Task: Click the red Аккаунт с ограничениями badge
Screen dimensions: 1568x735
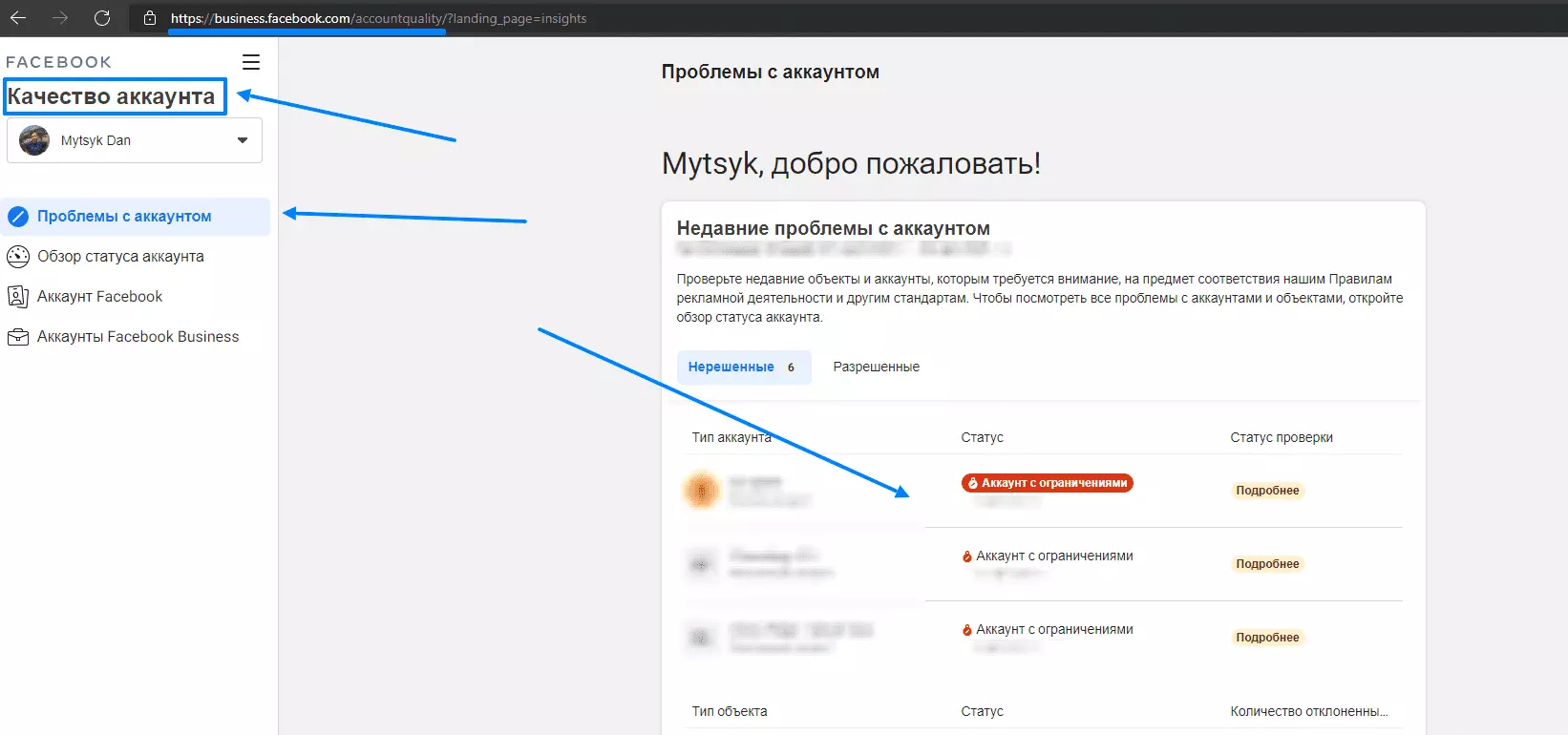Action: click(1047, 483)
